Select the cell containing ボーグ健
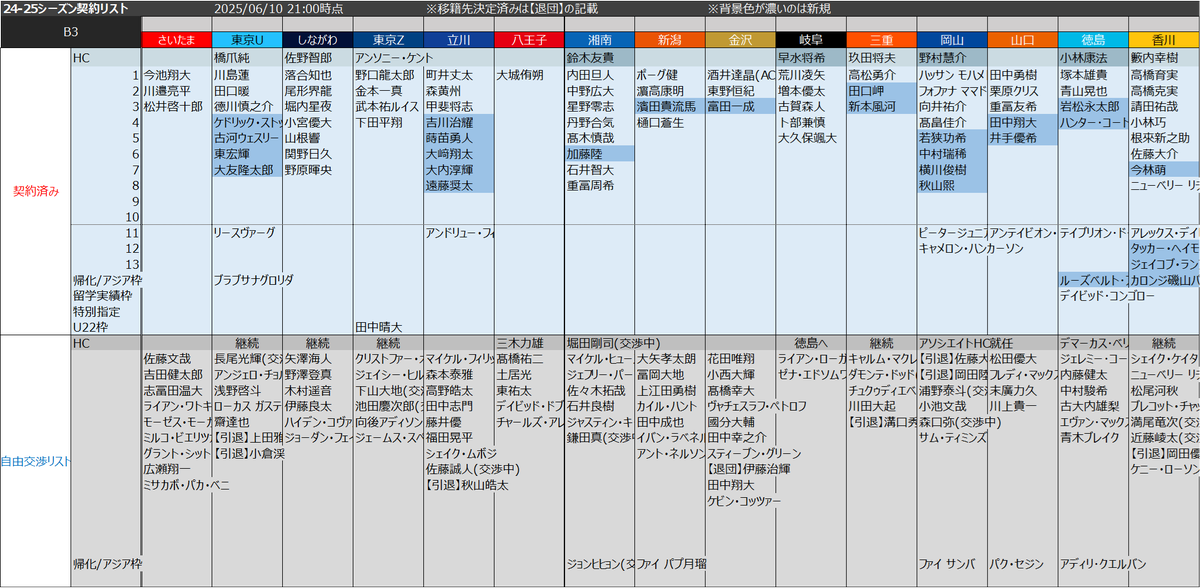 coord(670,74)
